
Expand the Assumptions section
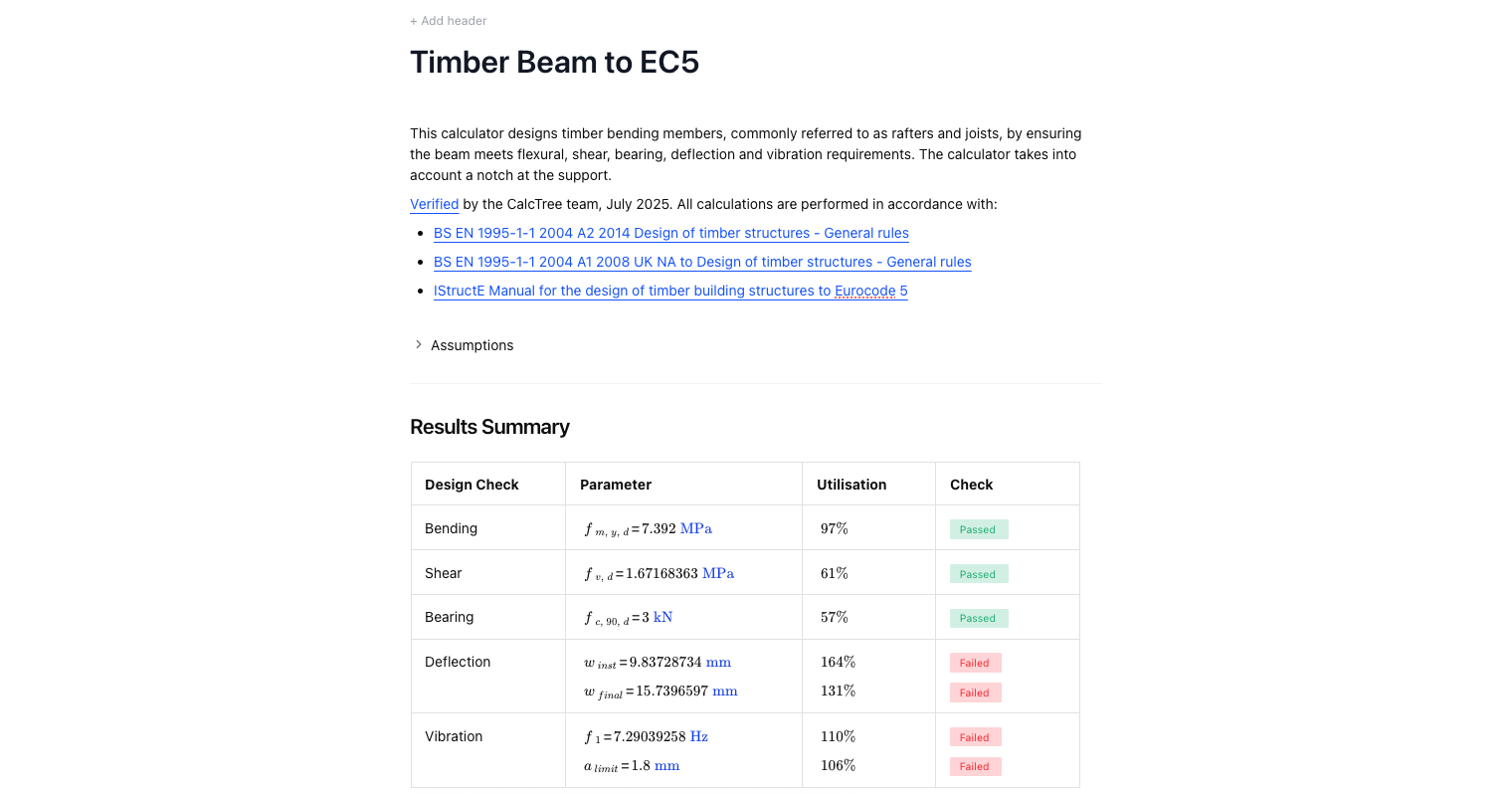(472, 344)
